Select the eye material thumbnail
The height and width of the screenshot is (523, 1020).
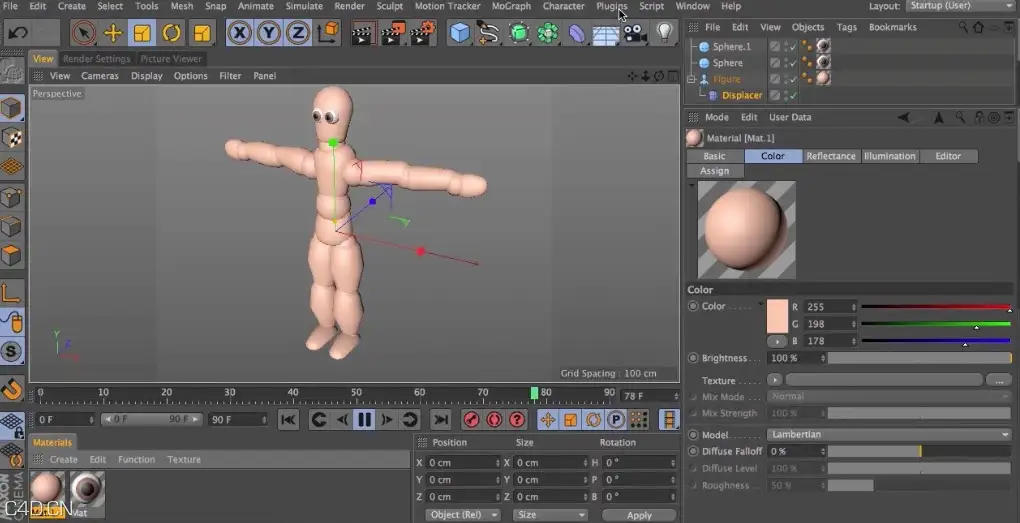[x=87, y=489]
